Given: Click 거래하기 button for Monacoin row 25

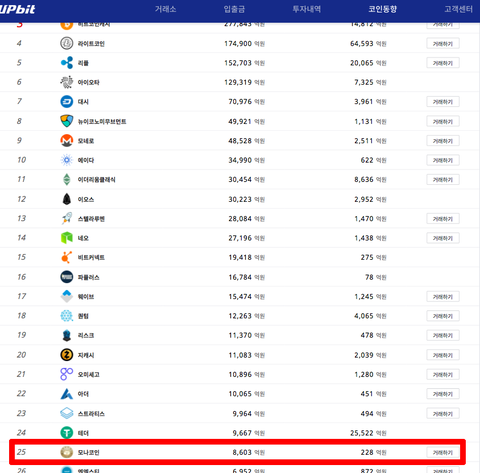Looking at the screenshot, I should pos(443,452).
